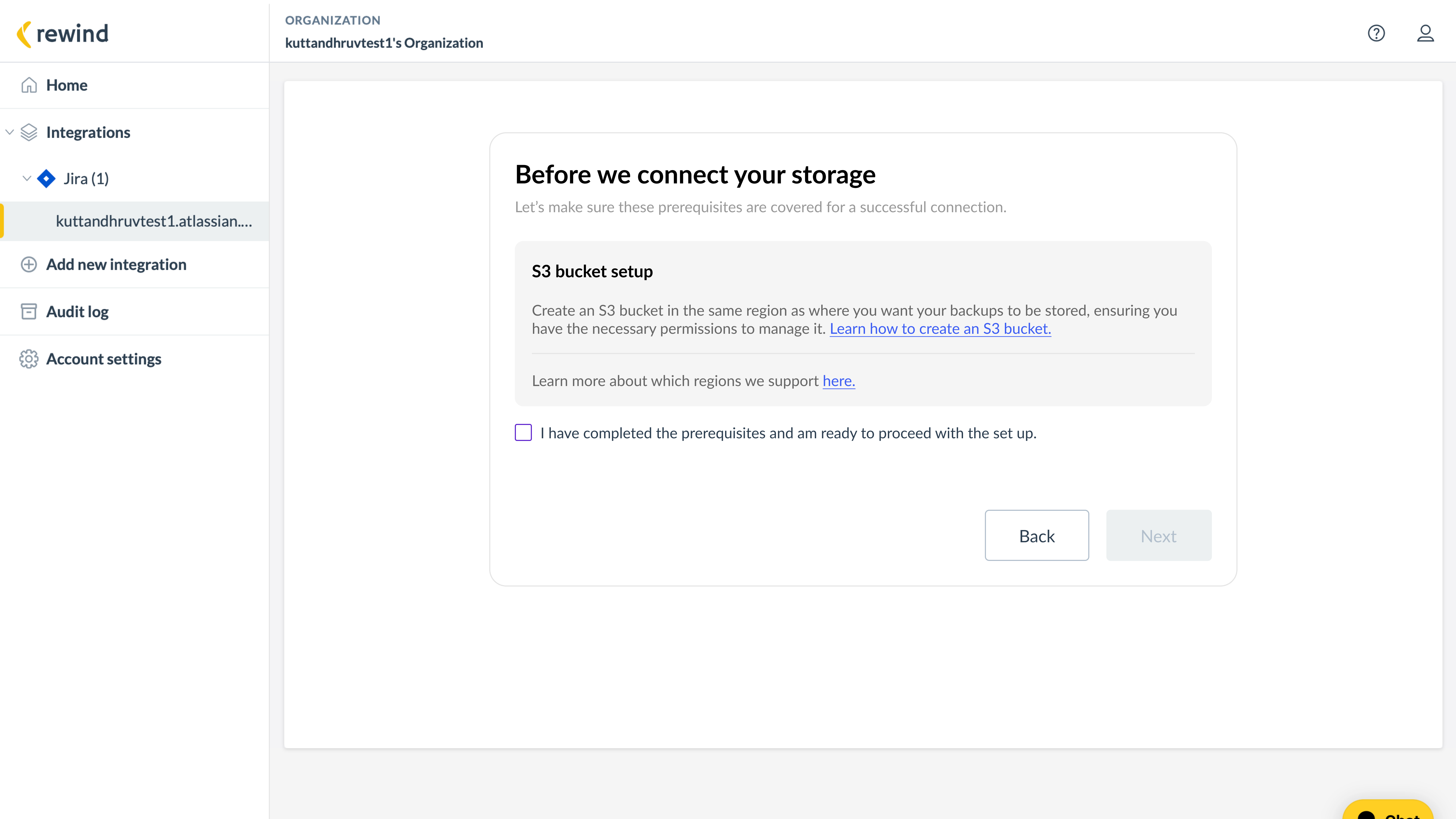The image size is (1456, 819).
Task: Click the Audit log archive icon
Action: pos(29,312)
